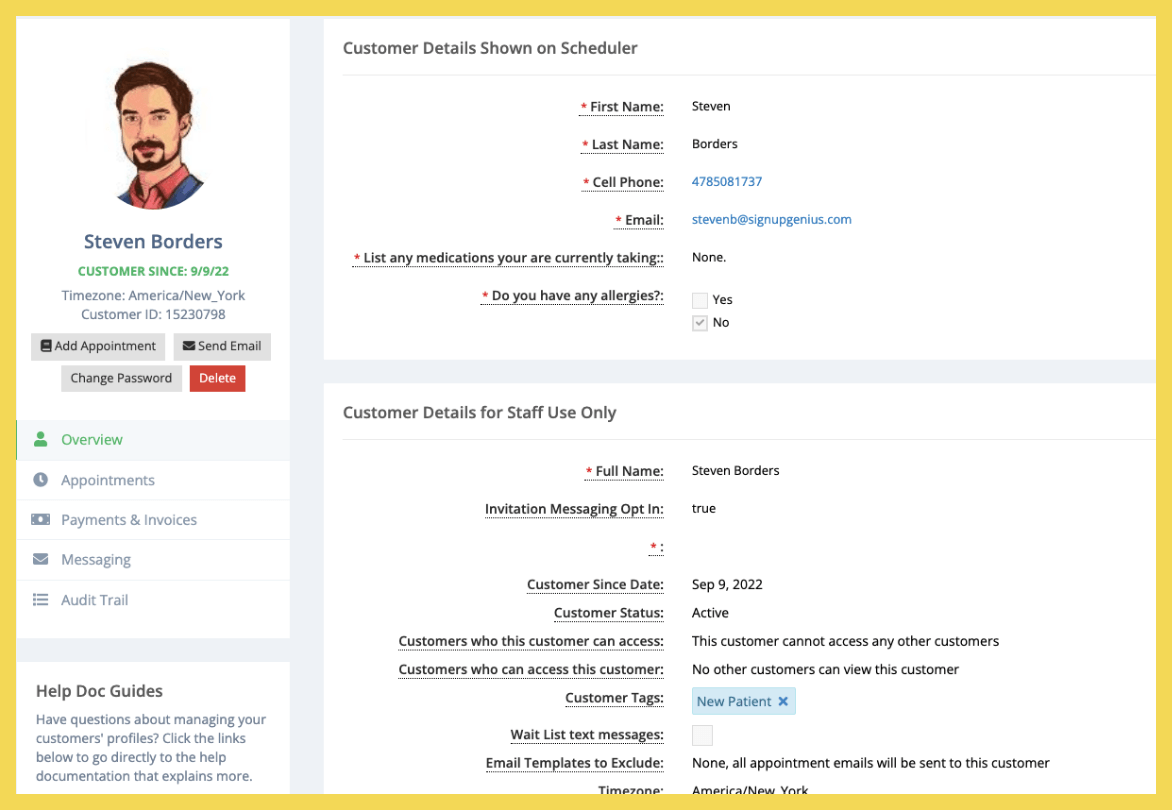Click the Last Name value Borders

point(715,143)
